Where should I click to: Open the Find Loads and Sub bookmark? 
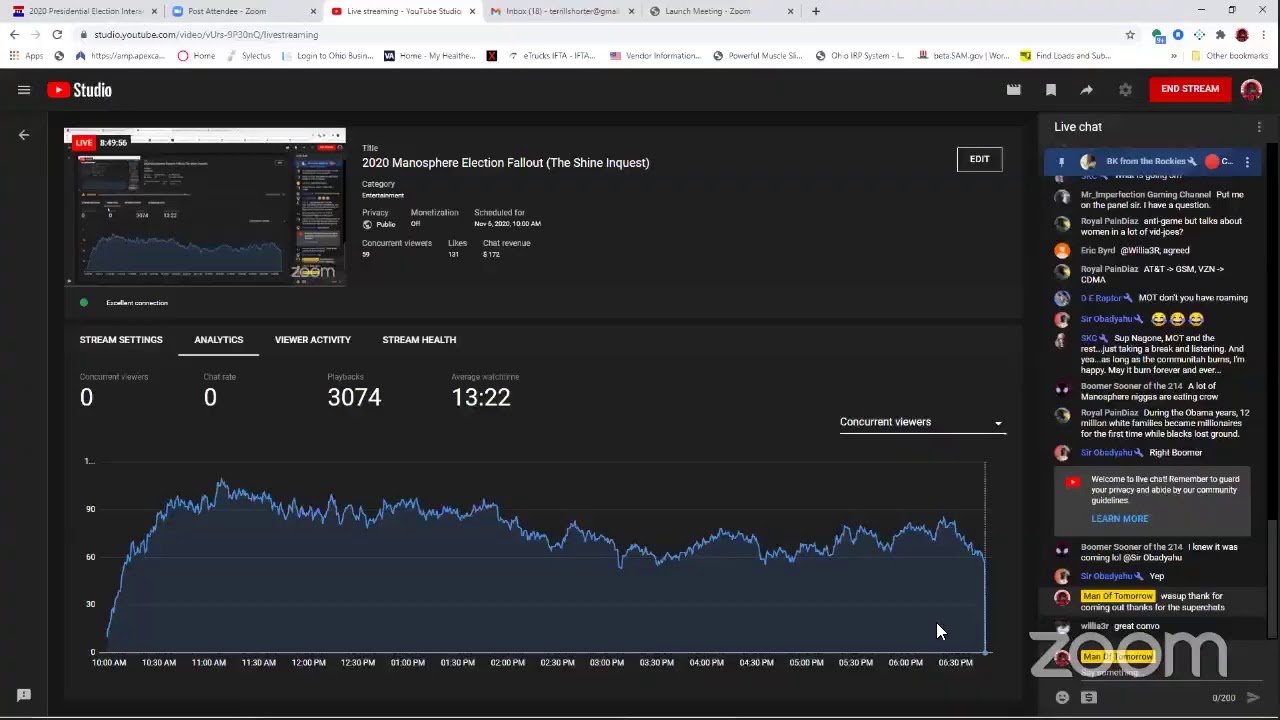pyautogui.click(x=1066, y=56)
